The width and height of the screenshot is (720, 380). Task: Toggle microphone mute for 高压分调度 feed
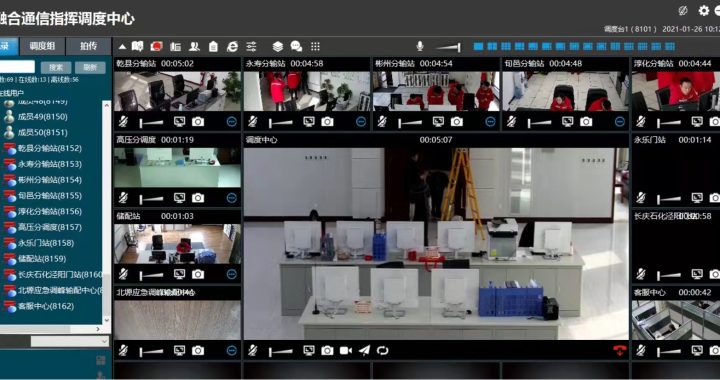(x=123, y=198)
